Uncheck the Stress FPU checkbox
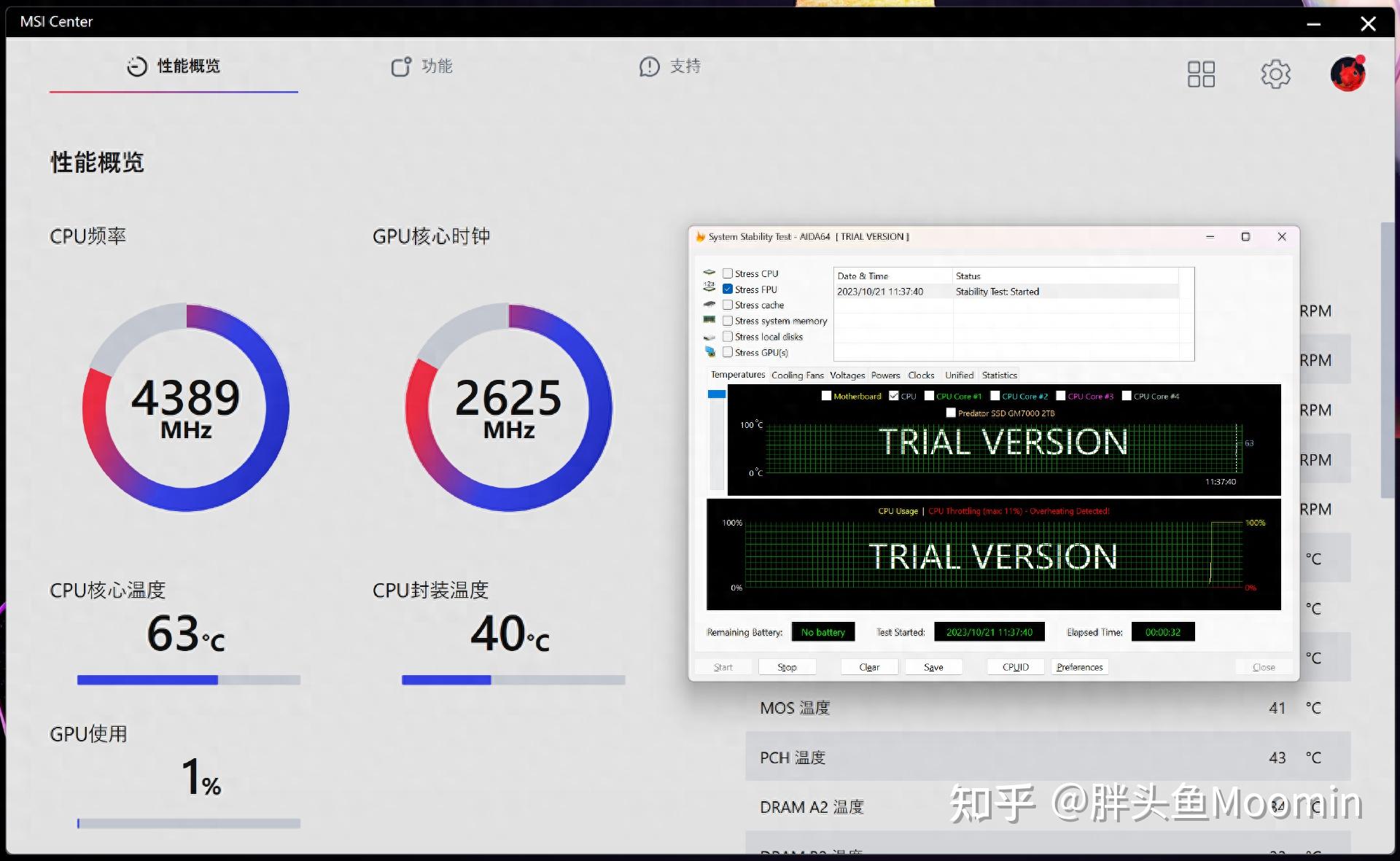 pyautogui.click(x=728, y=289)
